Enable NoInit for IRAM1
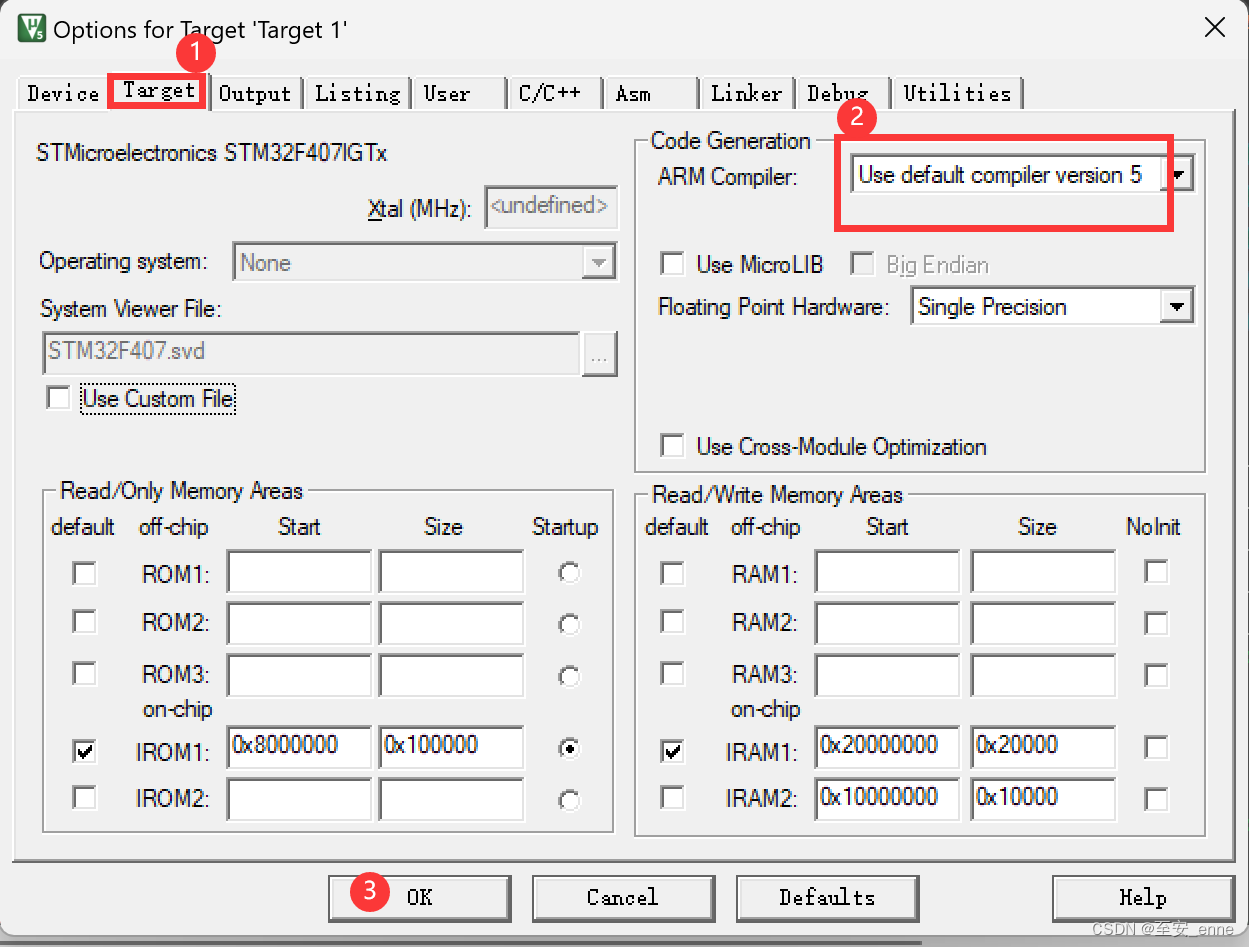The width and height of the screenshot is (1249, 947). [x=1156, y=748]
